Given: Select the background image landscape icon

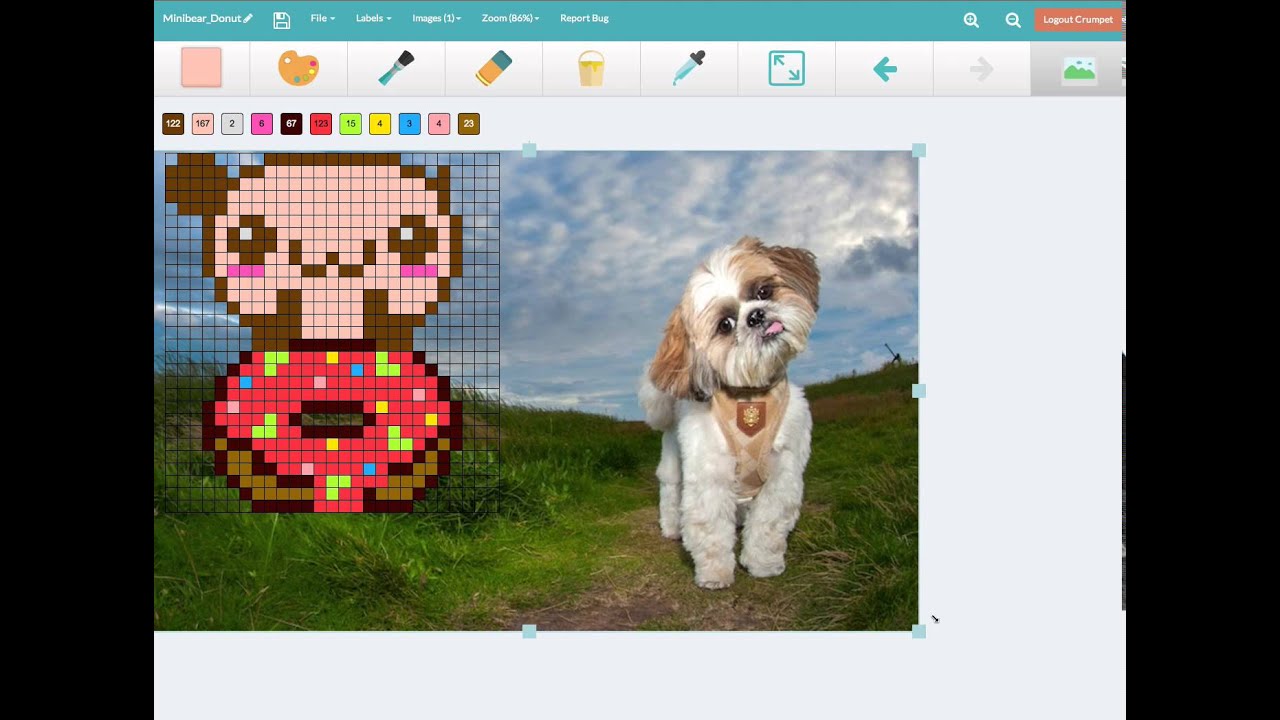Looking at the screenshot, I should [x=1078, y=70].
